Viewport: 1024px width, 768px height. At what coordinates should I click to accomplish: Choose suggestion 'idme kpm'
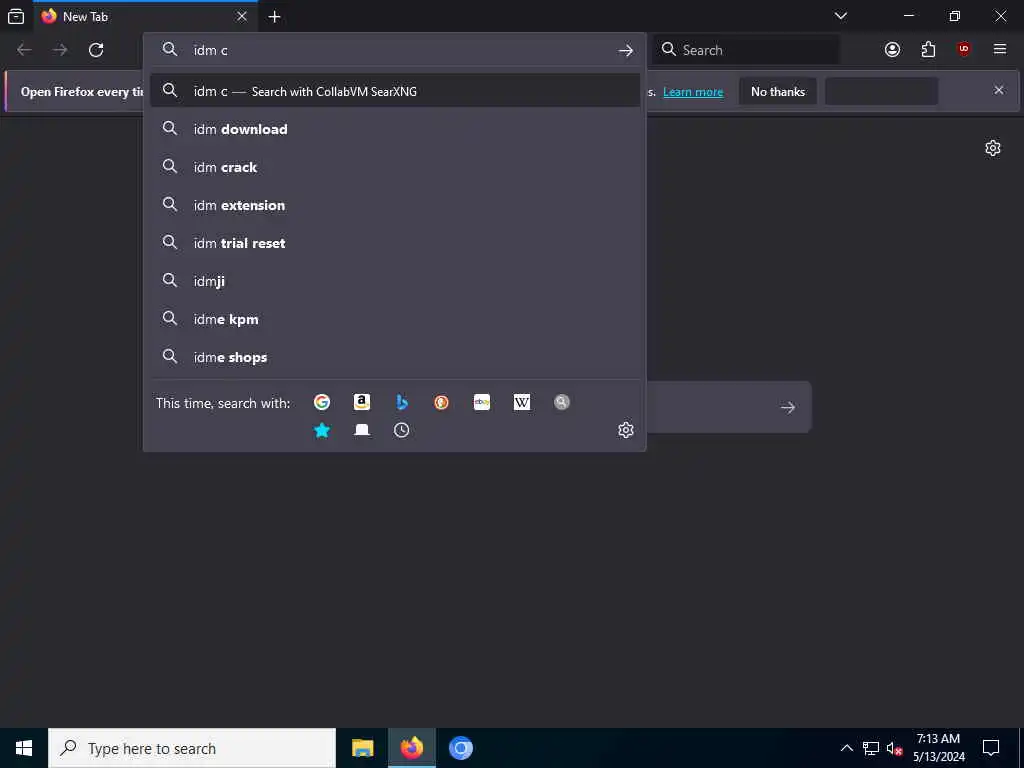(394, 319)
